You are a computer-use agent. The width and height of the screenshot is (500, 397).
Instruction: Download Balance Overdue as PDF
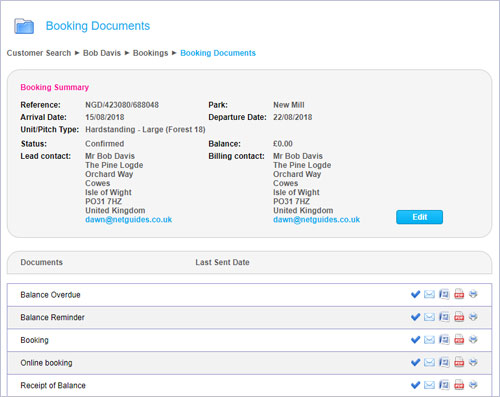[x=459, y=294]
